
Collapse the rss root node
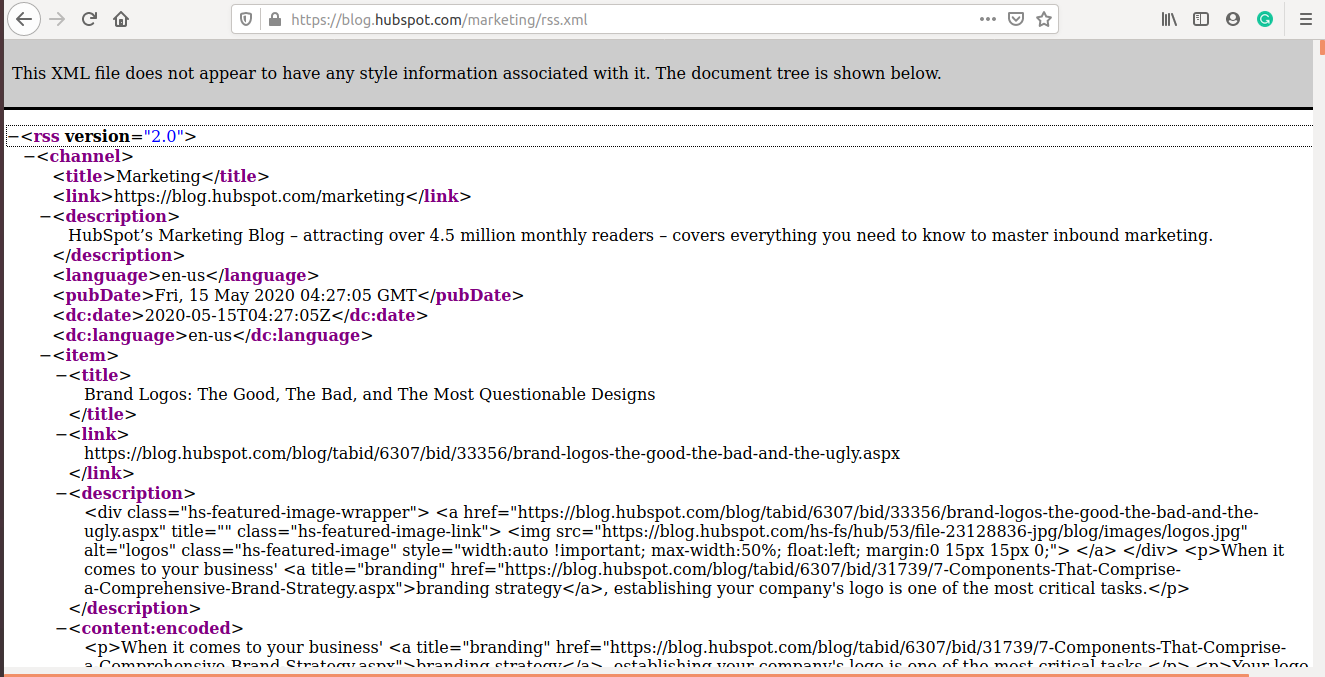pos(13,136)
